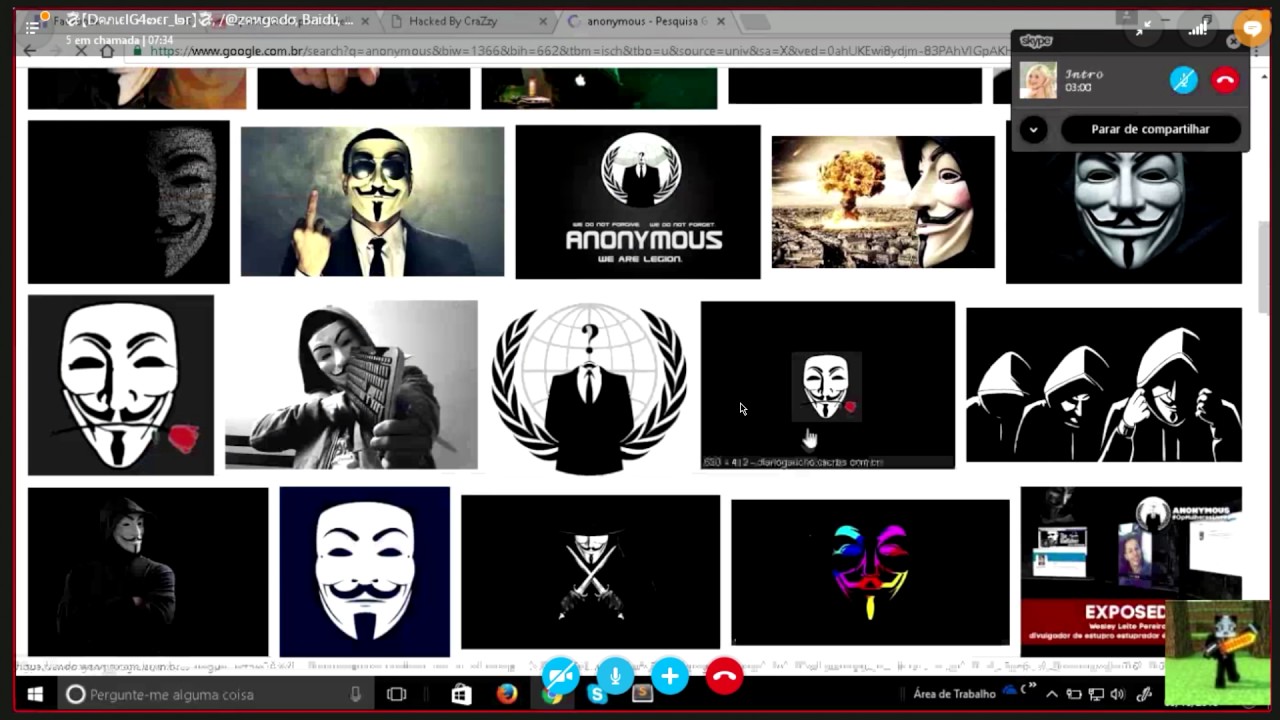Click Cortana search box Pergunte-me alguma coisa
The height and width of the screenshot is (720, 1280).
(x=215, y=694)
